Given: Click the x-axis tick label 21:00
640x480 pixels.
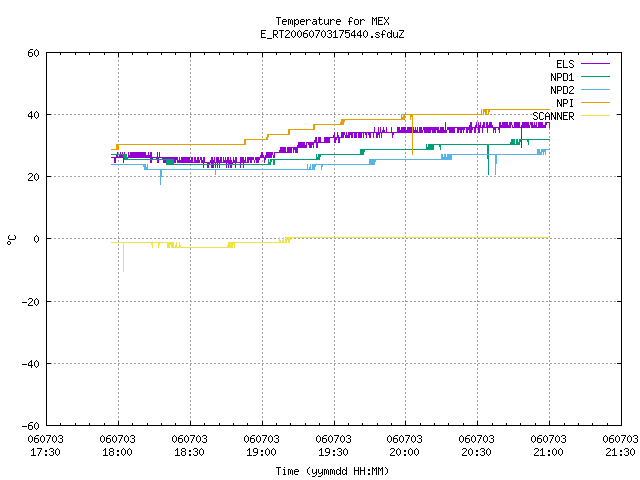Looking at the screenshot, I should point(549,452).
